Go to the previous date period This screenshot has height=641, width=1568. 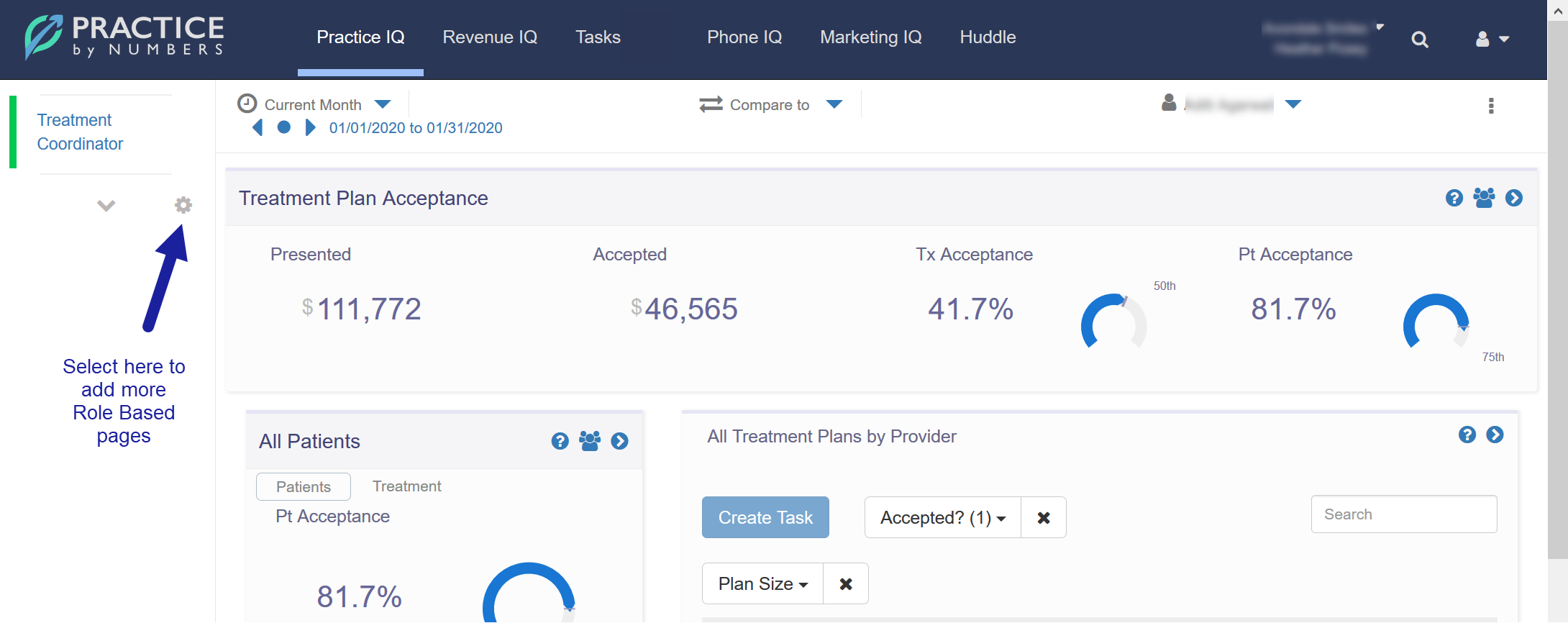coord(257,127)
